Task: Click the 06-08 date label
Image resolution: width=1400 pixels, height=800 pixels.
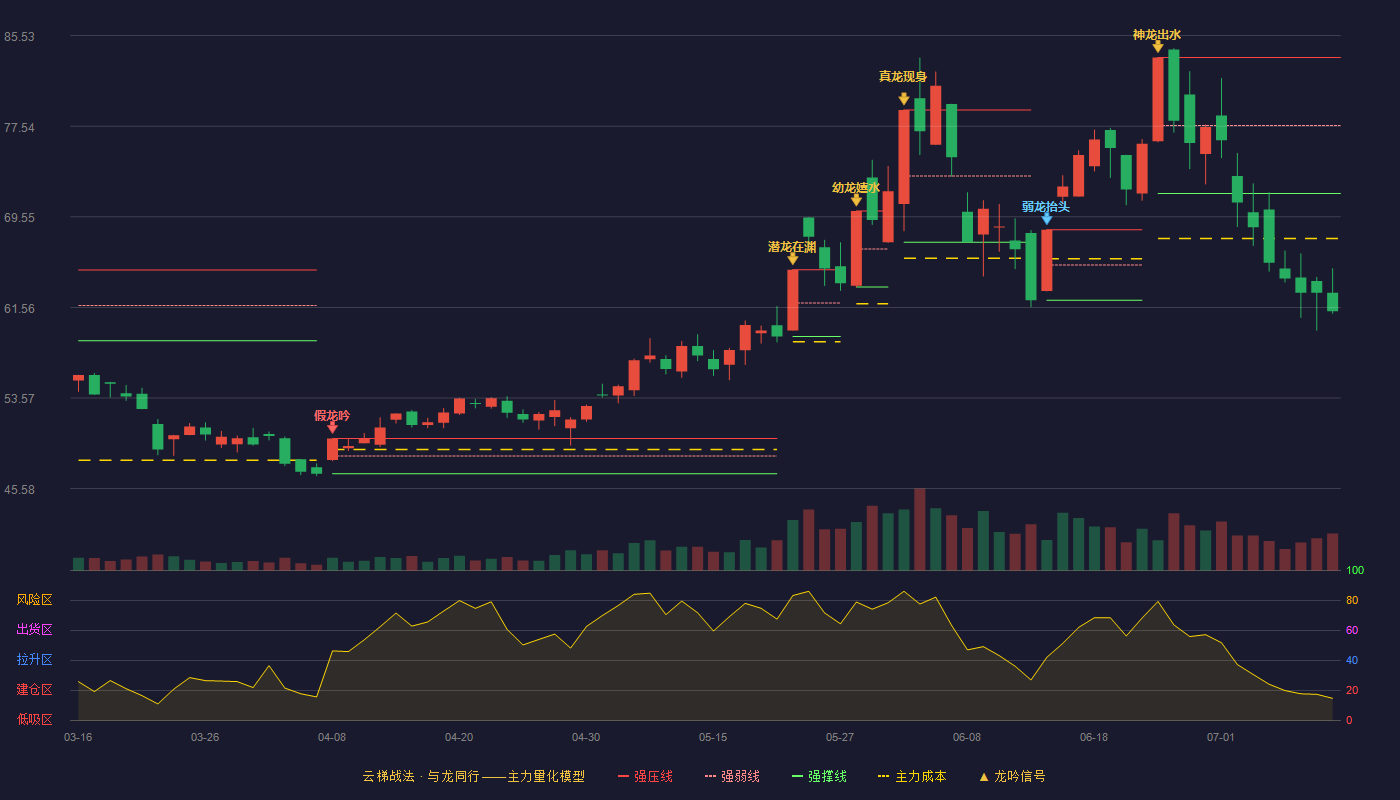Action: 967,737
